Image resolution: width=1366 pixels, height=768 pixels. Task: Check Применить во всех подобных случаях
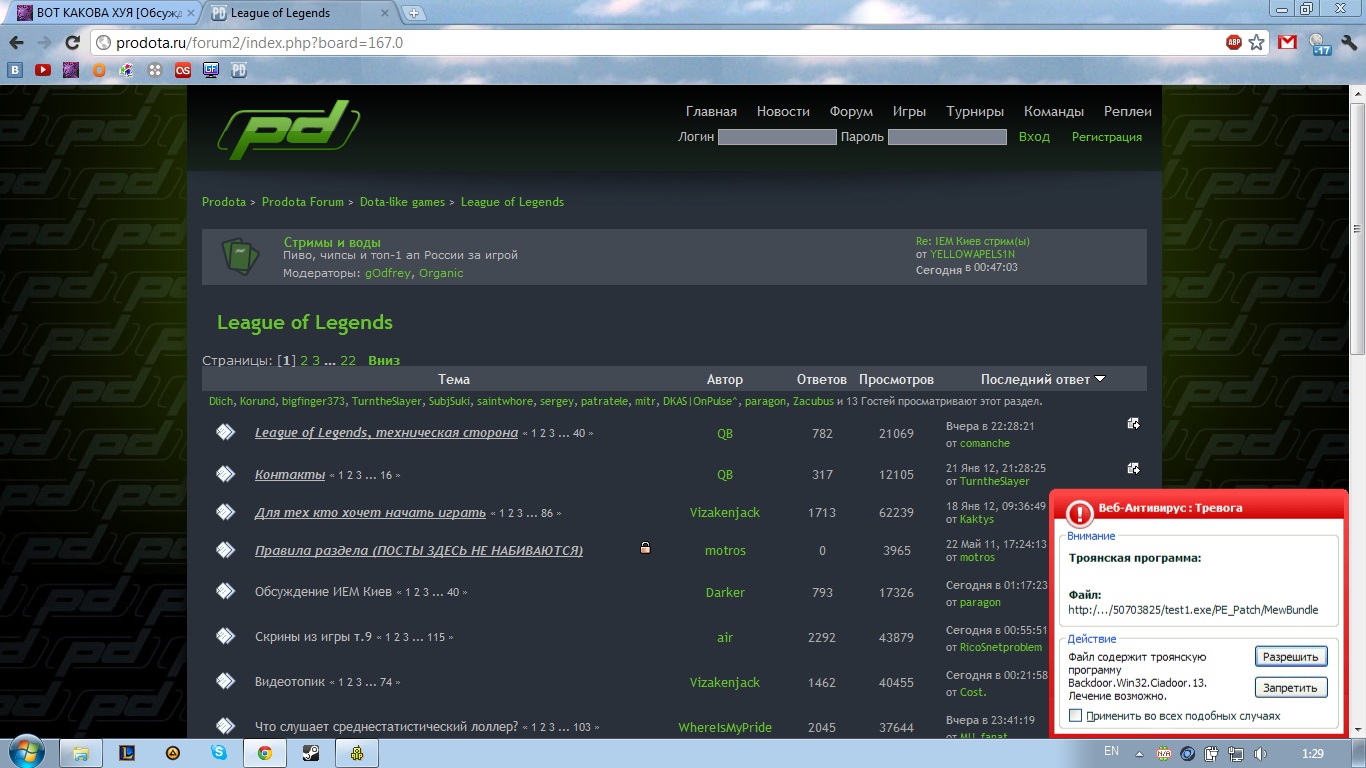[1076, 716]
